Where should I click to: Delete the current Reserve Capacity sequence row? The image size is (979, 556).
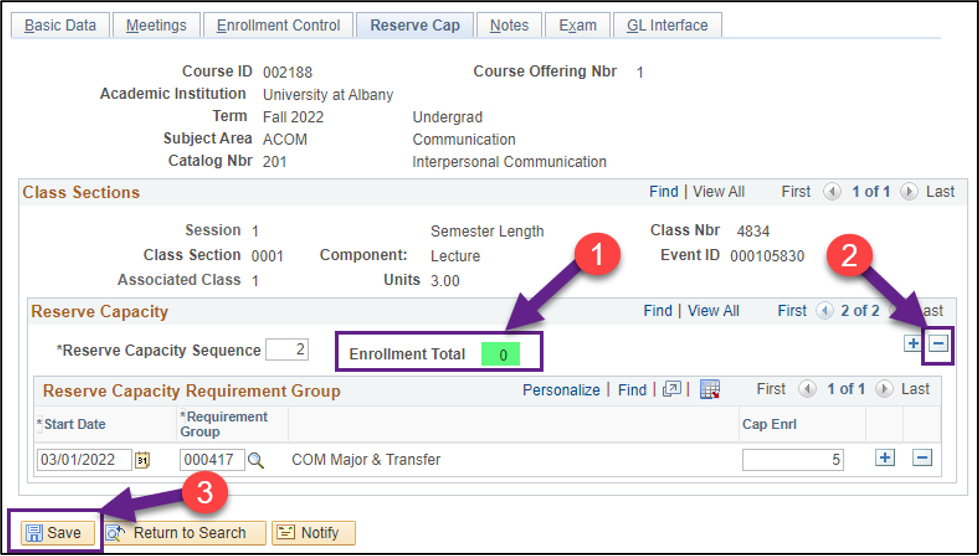click(938, 344)
